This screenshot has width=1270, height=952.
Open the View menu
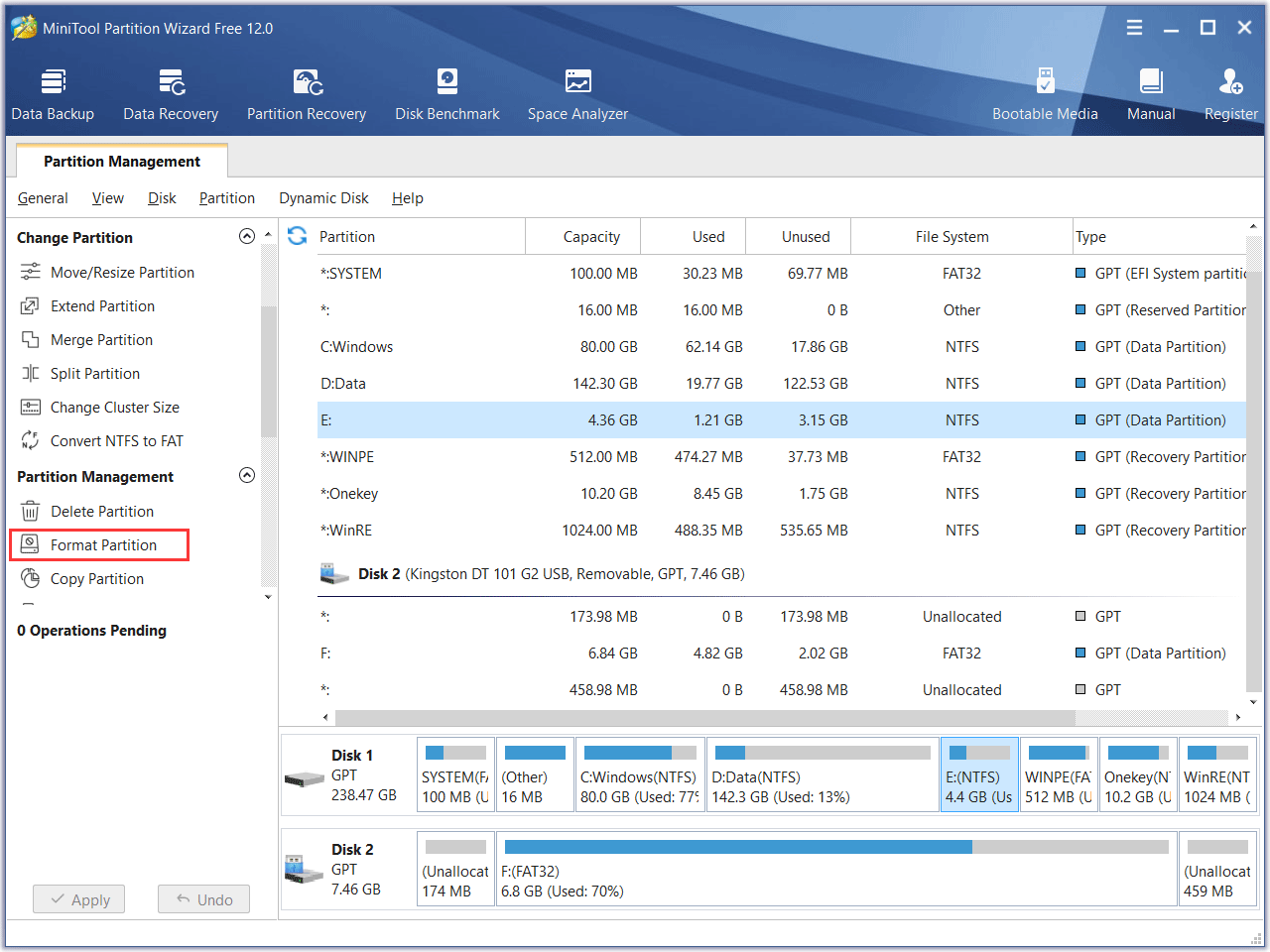pyautogui.click(x=108, y=198)
